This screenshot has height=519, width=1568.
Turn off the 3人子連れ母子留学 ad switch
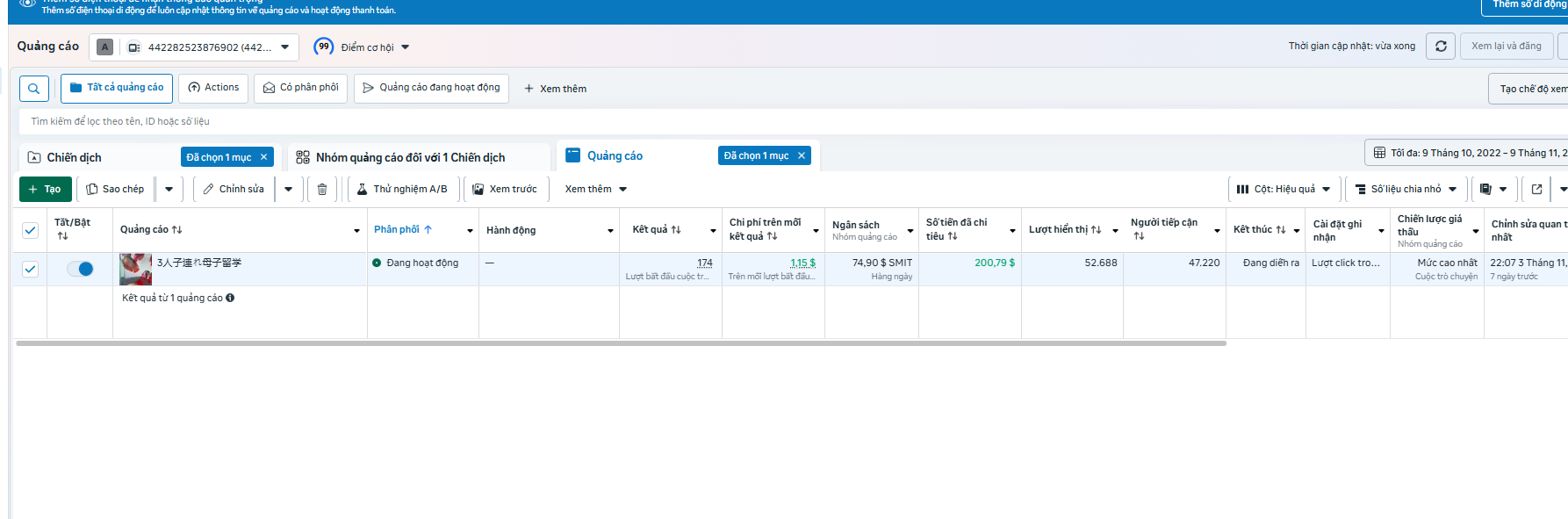[80, 269]
